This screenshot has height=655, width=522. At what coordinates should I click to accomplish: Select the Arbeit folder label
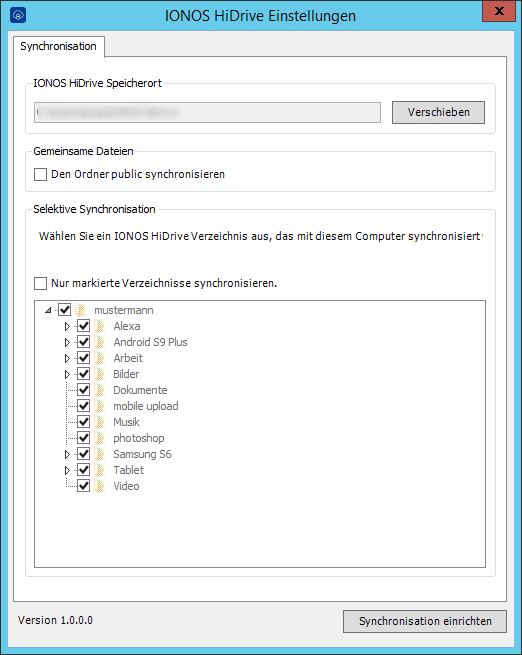click(x=128, y=358)
